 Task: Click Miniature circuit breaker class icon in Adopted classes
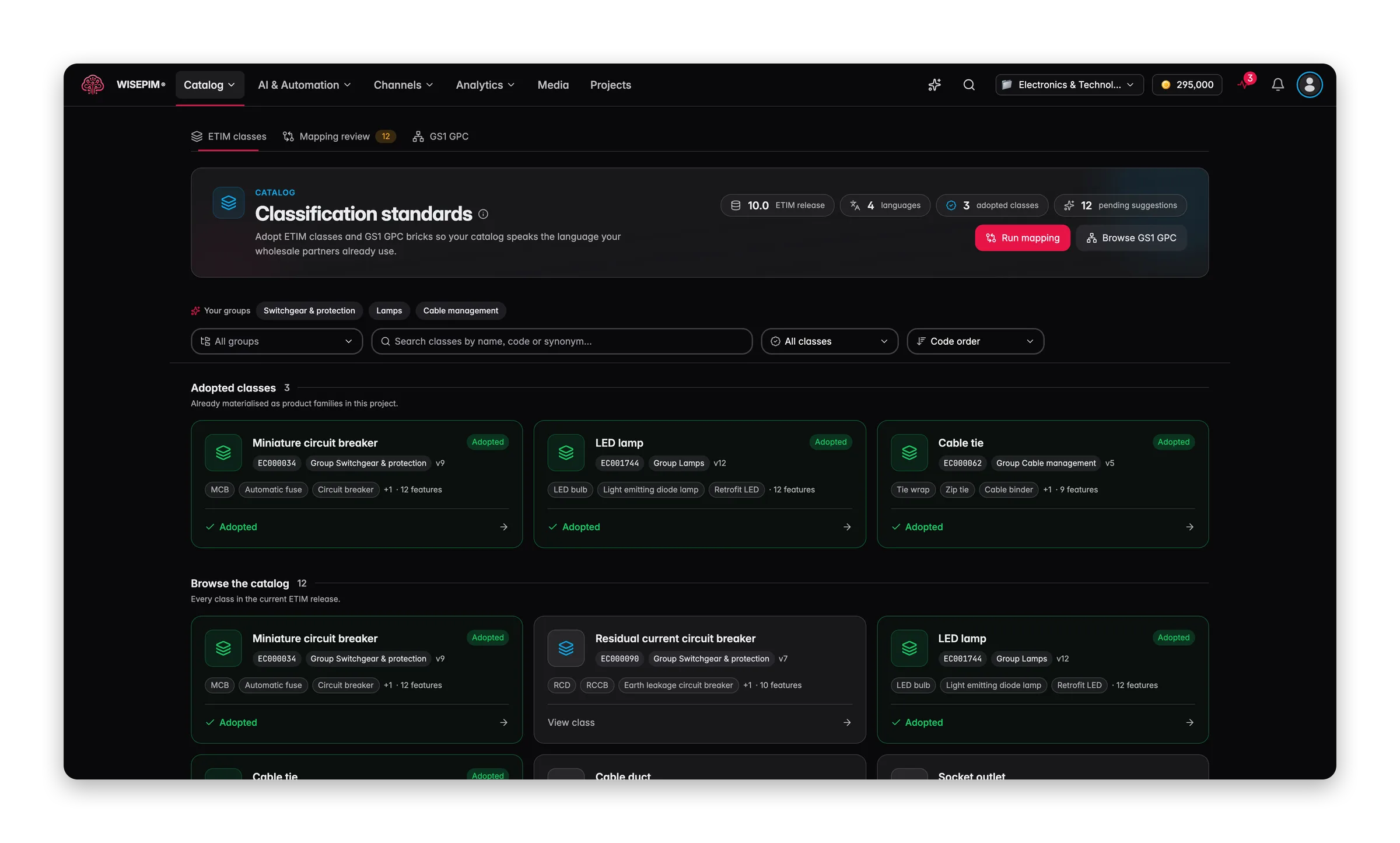click(223, 452)
